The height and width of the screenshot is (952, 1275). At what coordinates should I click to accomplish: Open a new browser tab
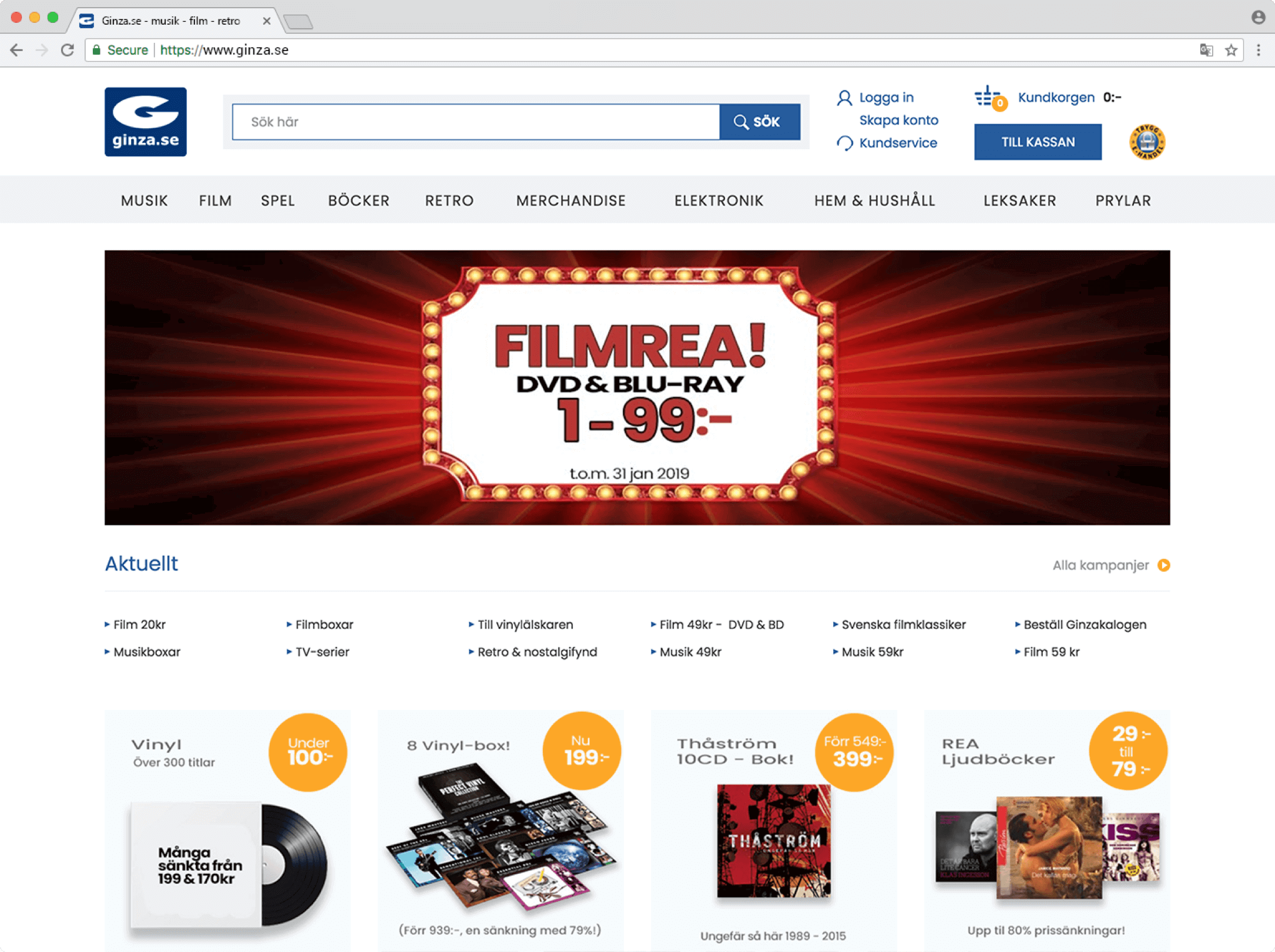coord(298,22)
